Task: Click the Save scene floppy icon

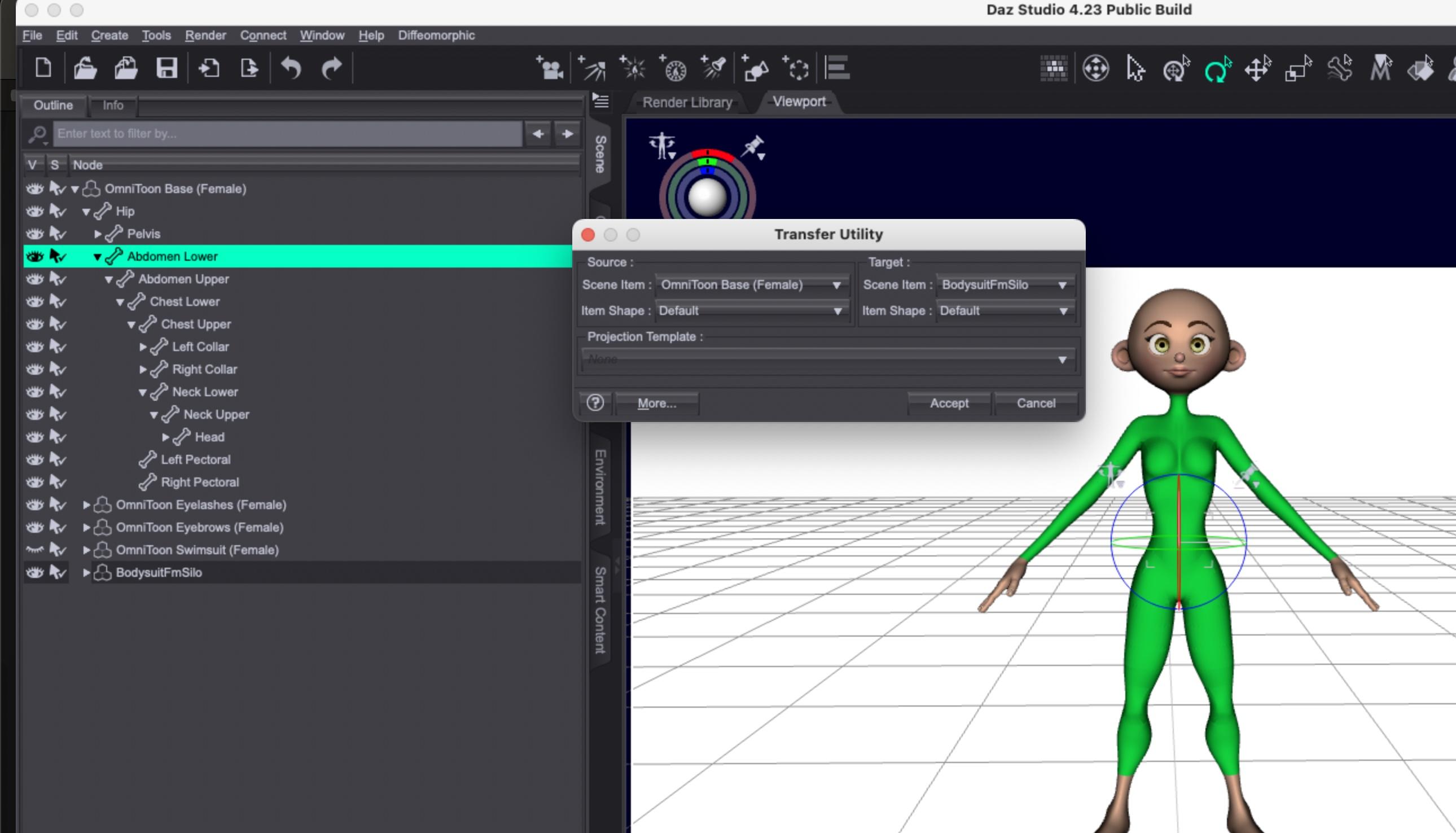Action: [166, 68]
